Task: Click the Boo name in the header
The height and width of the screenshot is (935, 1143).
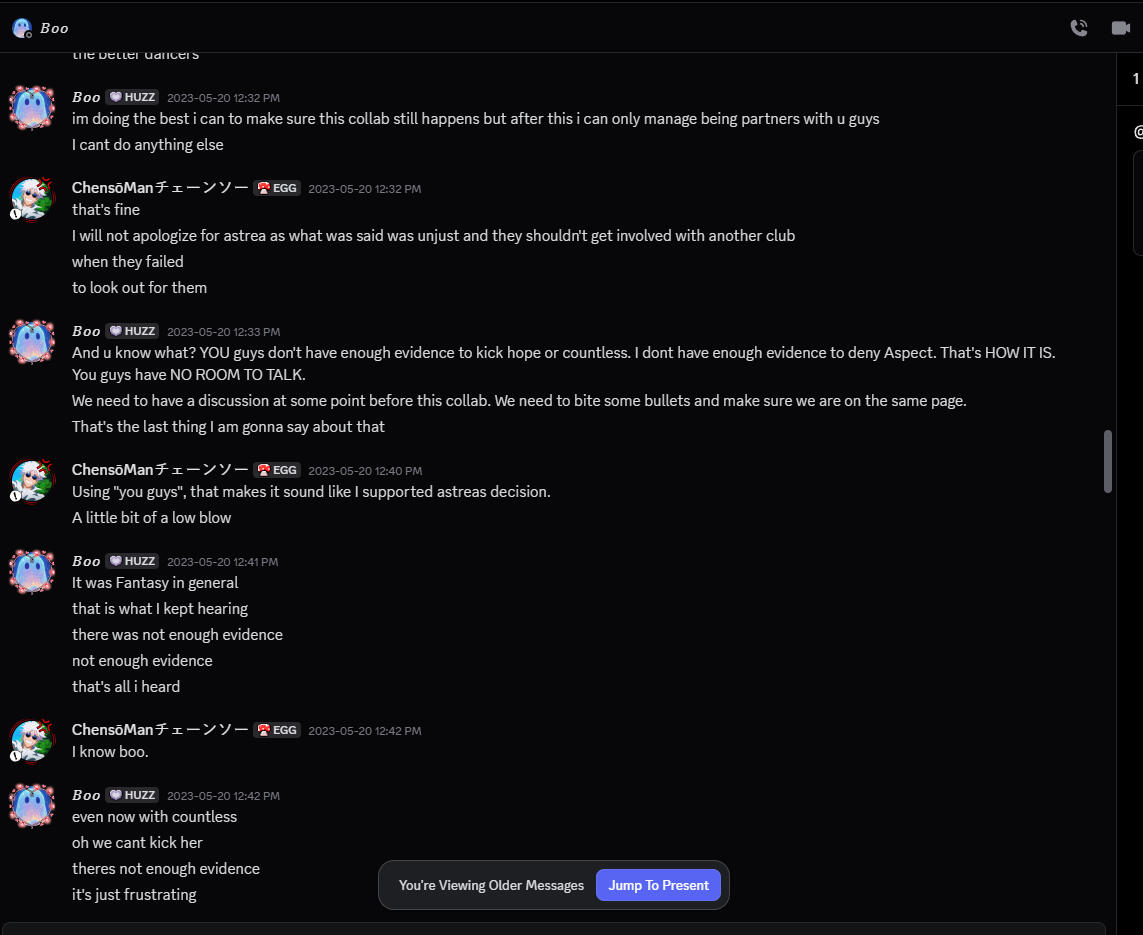Action: click(55, 28)
